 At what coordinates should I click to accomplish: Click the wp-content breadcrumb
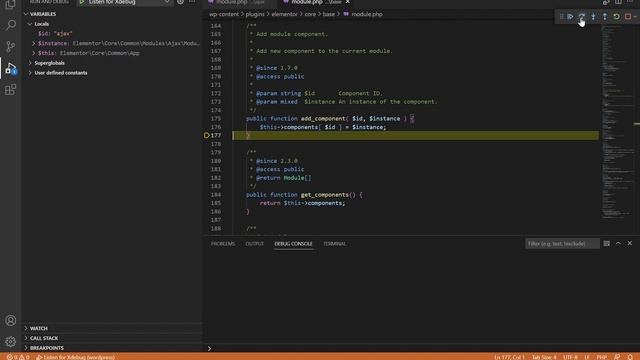click(x=224, y=14)
